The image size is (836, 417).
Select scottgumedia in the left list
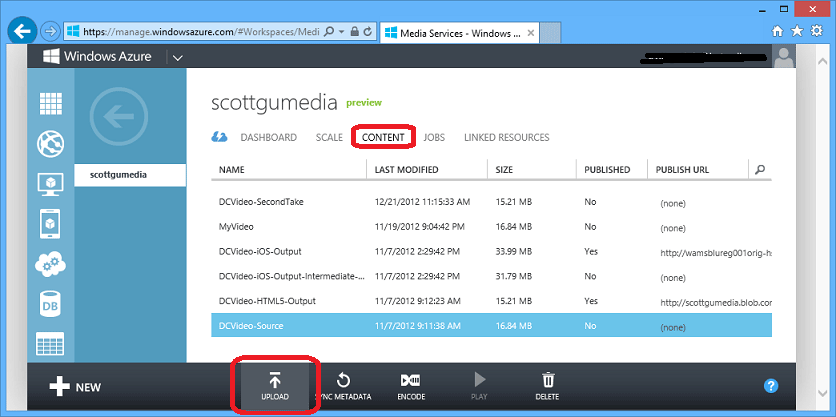point(130,175)
